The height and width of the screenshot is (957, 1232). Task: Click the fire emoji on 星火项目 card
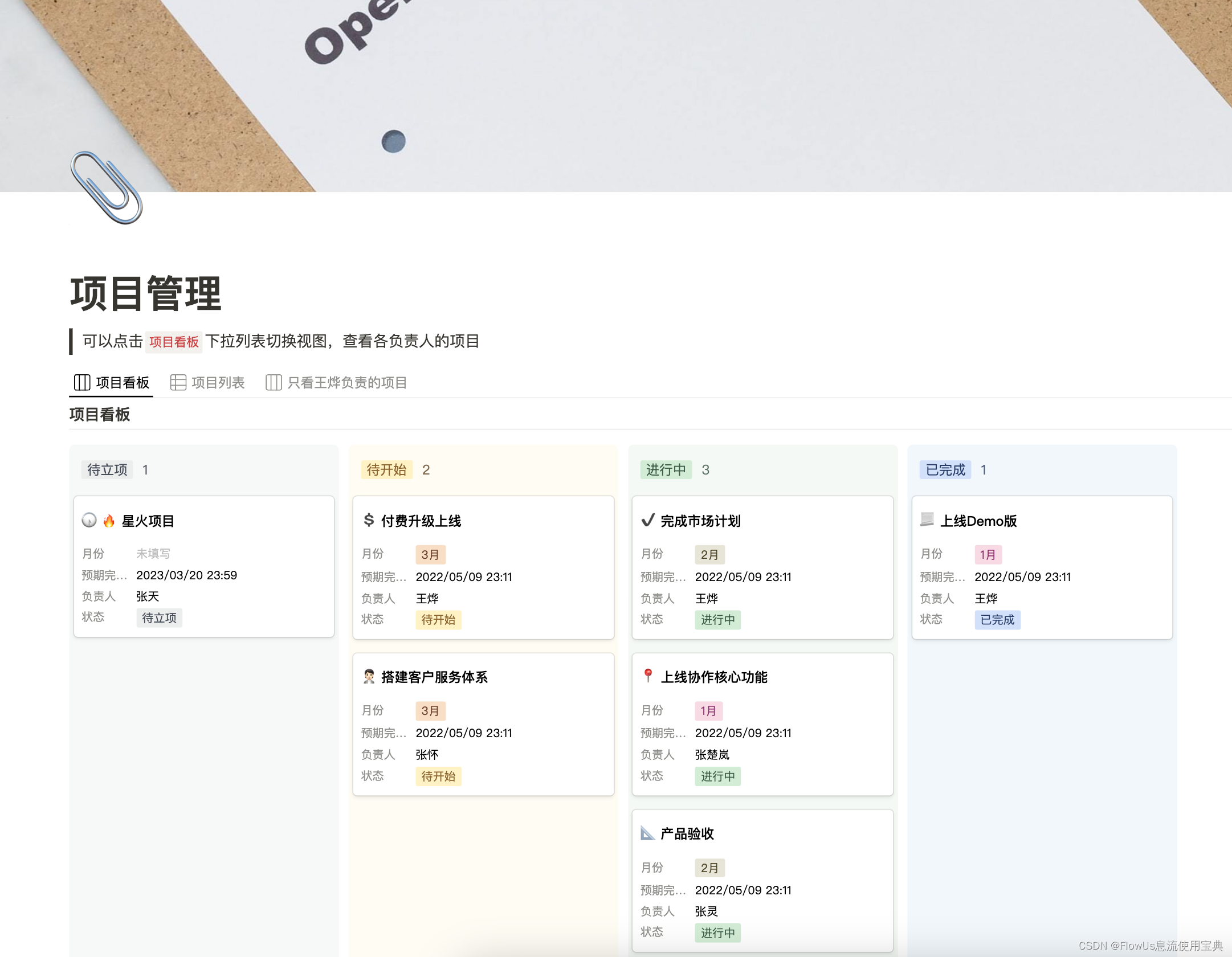[x=109, y=521]
